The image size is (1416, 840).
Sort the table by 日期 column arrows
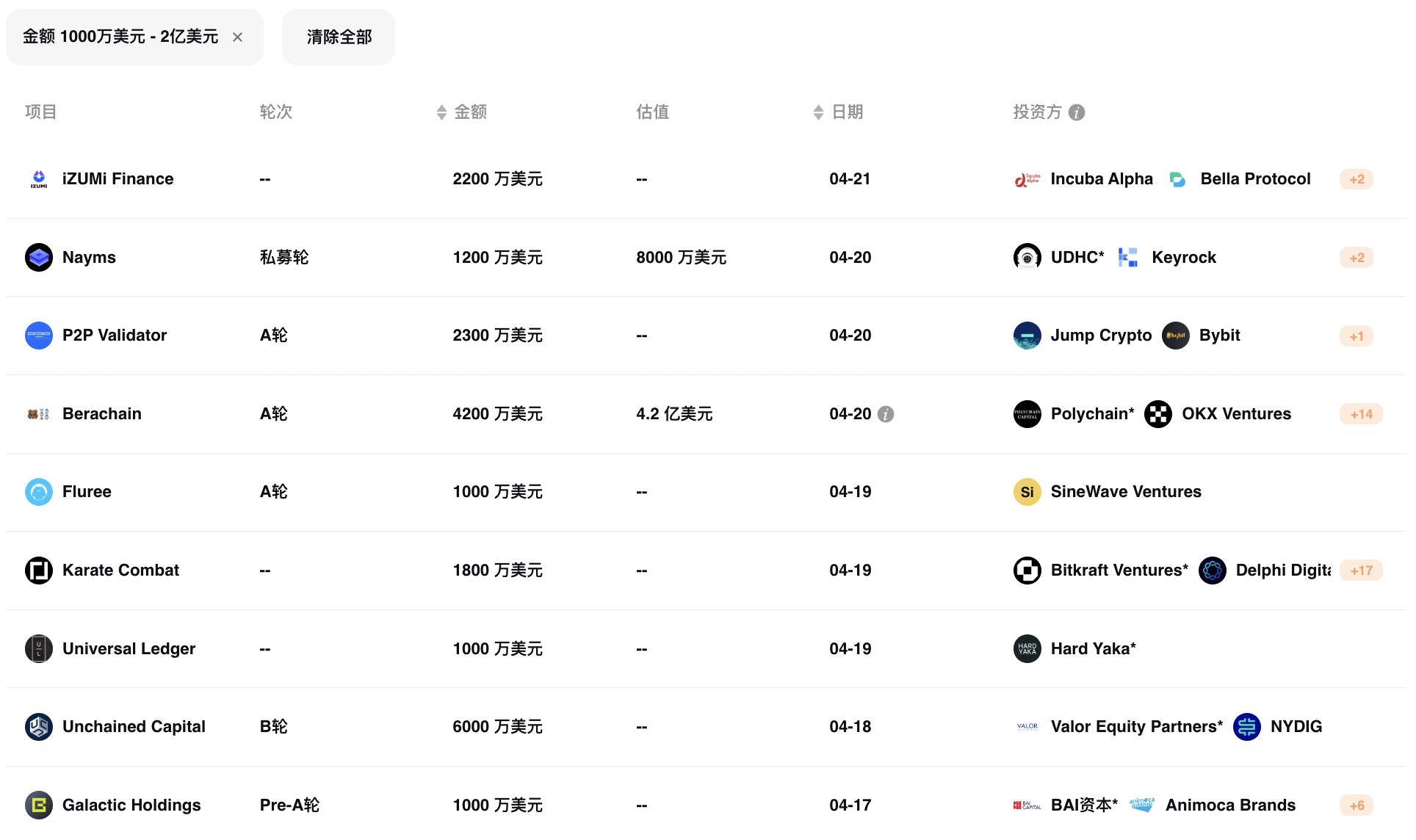[x=818, y=112]
